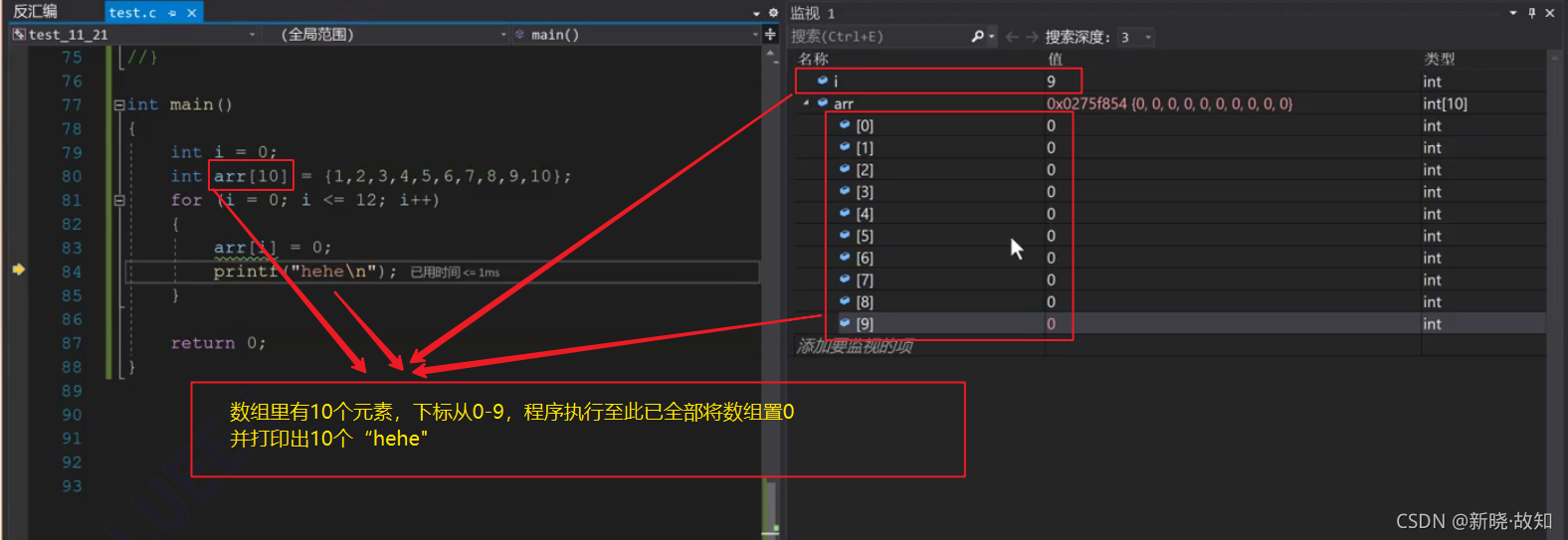Click the int[10] type cell
1568x540 pixels.
pyautogui.click(x=1445, y=103)
